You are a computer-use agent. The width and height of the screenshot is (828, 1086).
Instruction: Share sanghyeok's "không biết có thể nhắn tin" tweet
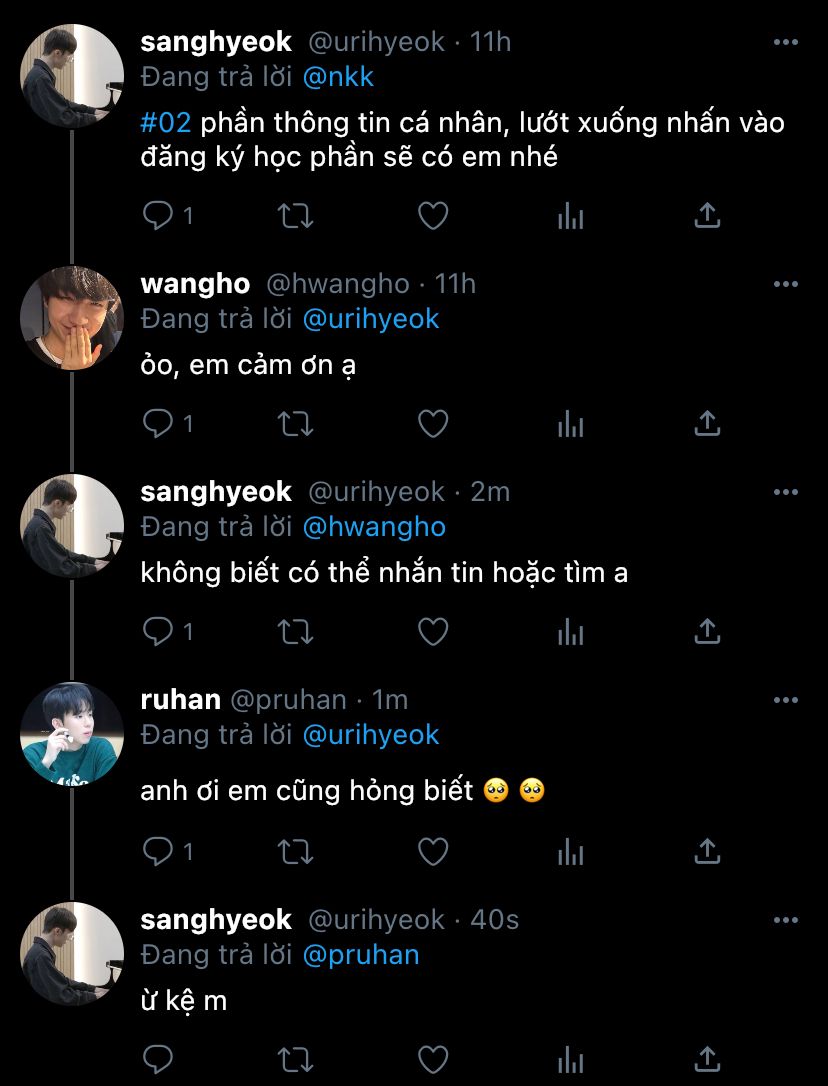(x=707, y=632)
